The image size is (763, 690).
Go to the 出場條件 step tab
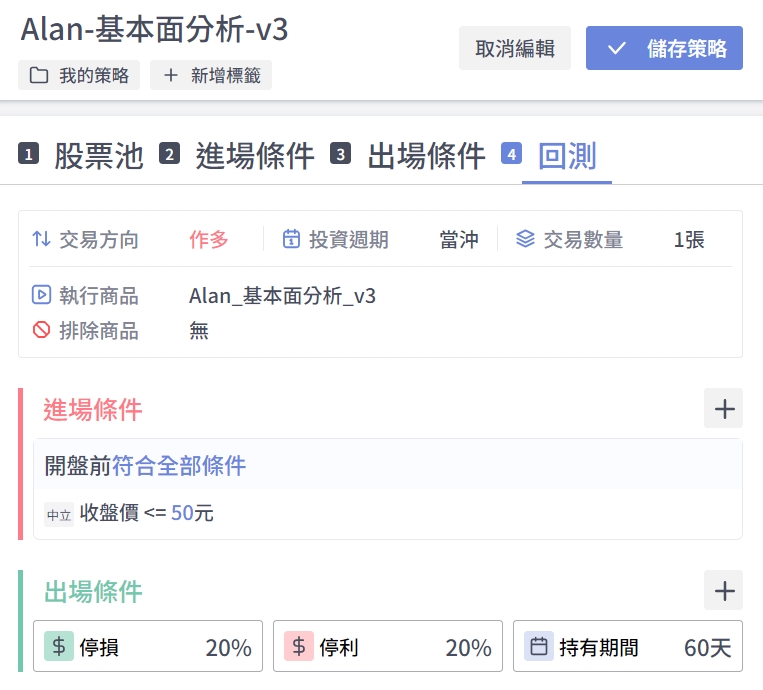(x=426, y=156)
